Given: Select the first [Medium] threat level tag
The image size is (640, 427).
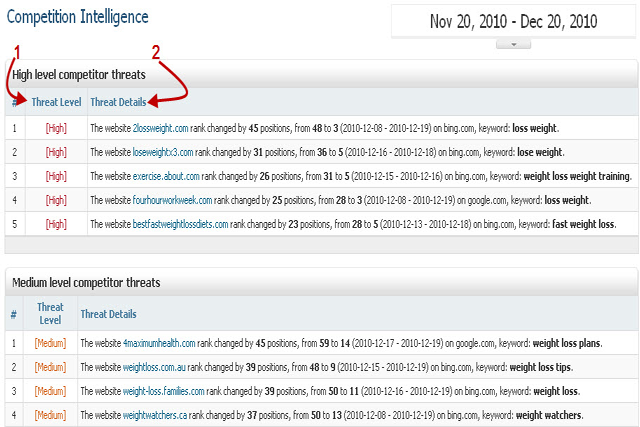Looking at the screenshot, I should click(50, 343).
